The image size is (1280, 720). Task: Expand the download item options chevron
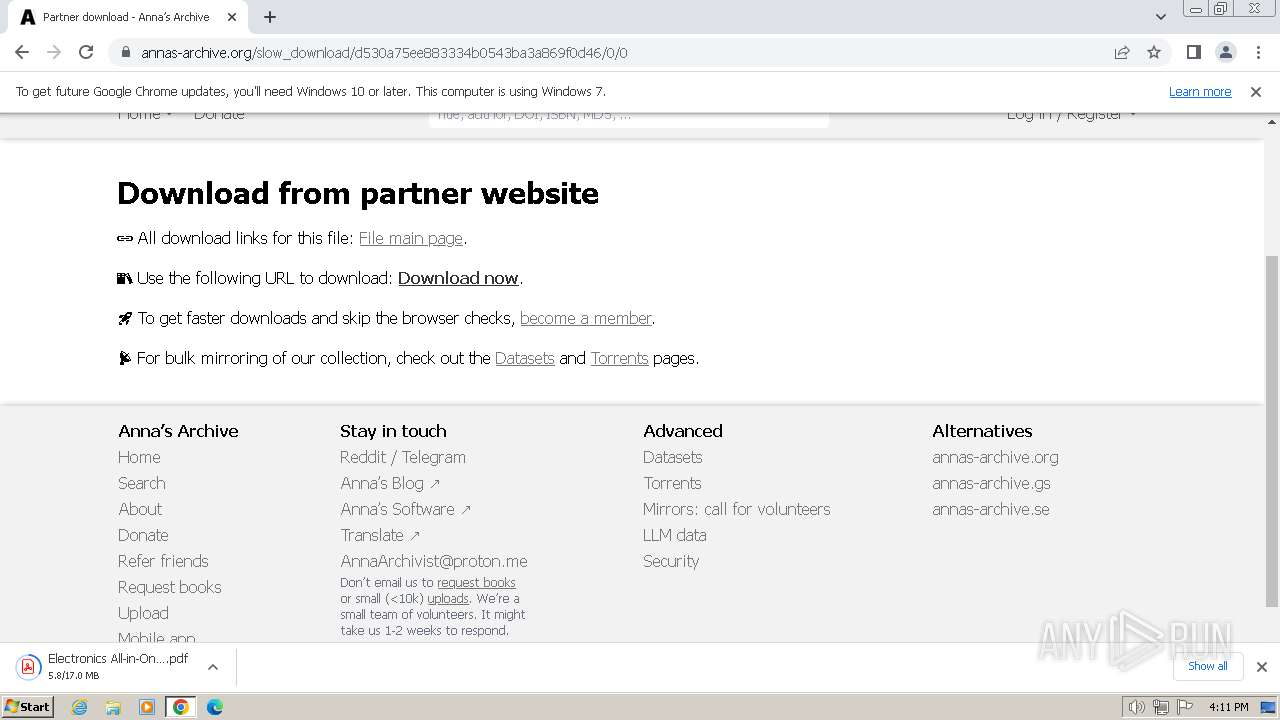[x=213, y=666]
